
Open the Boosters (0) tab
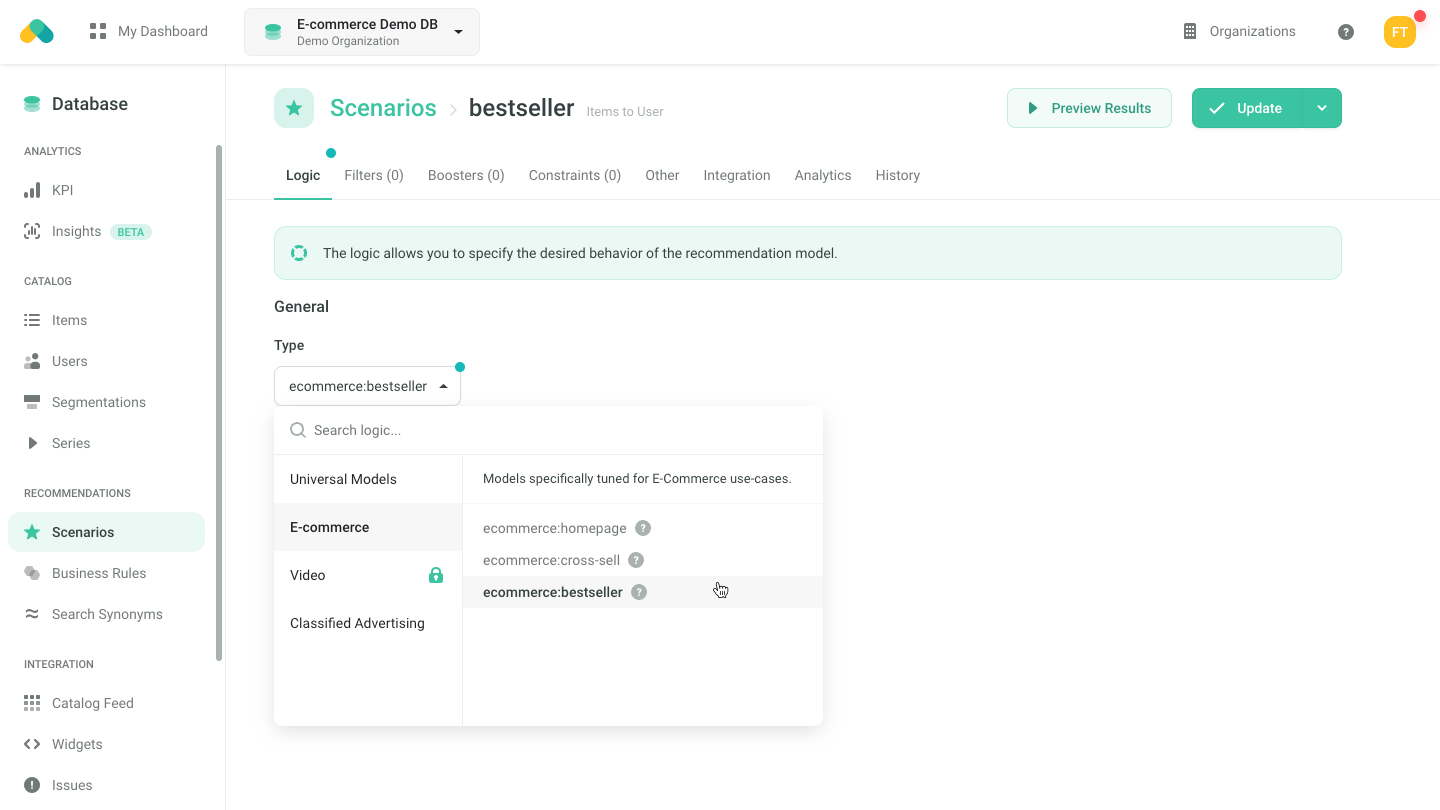click(466, 175)
